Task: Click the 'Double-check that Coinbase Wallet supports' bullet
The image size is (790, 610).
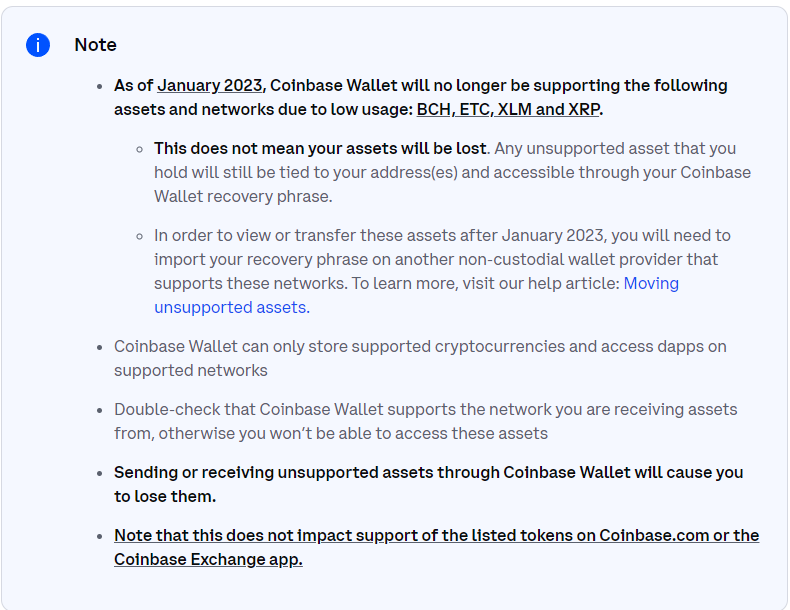Action: click(x=425, y=422)
